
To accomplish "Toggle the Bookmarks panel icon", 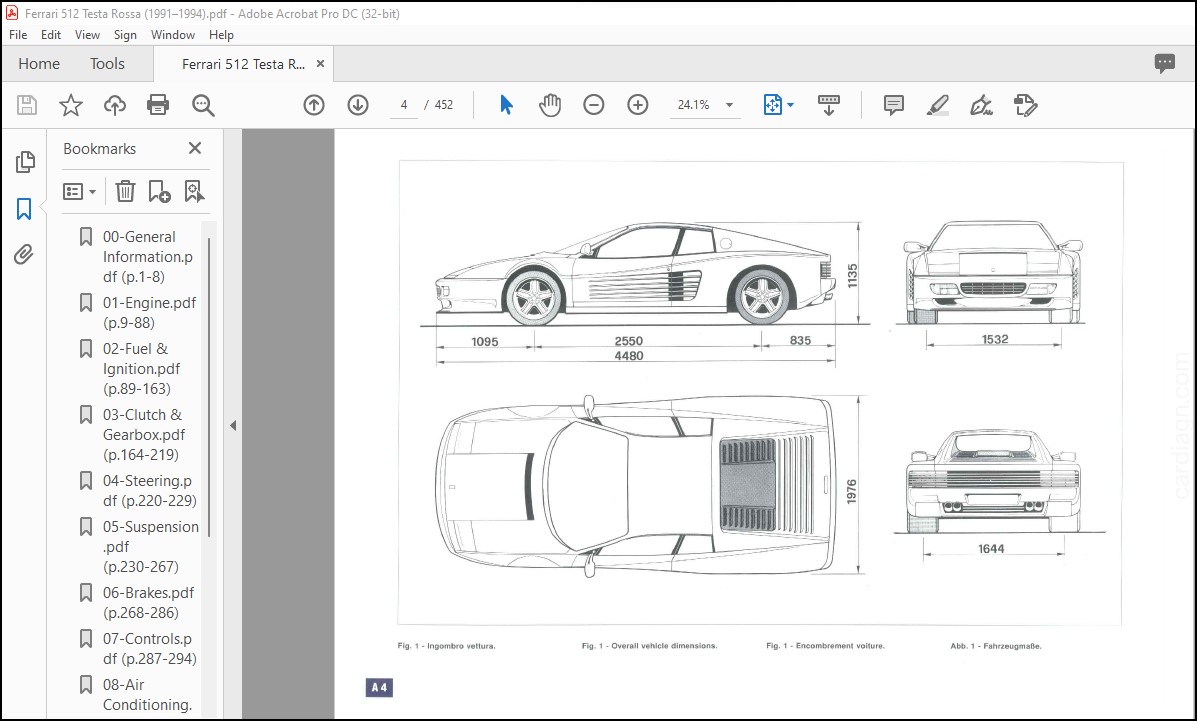I will [24, 209].
